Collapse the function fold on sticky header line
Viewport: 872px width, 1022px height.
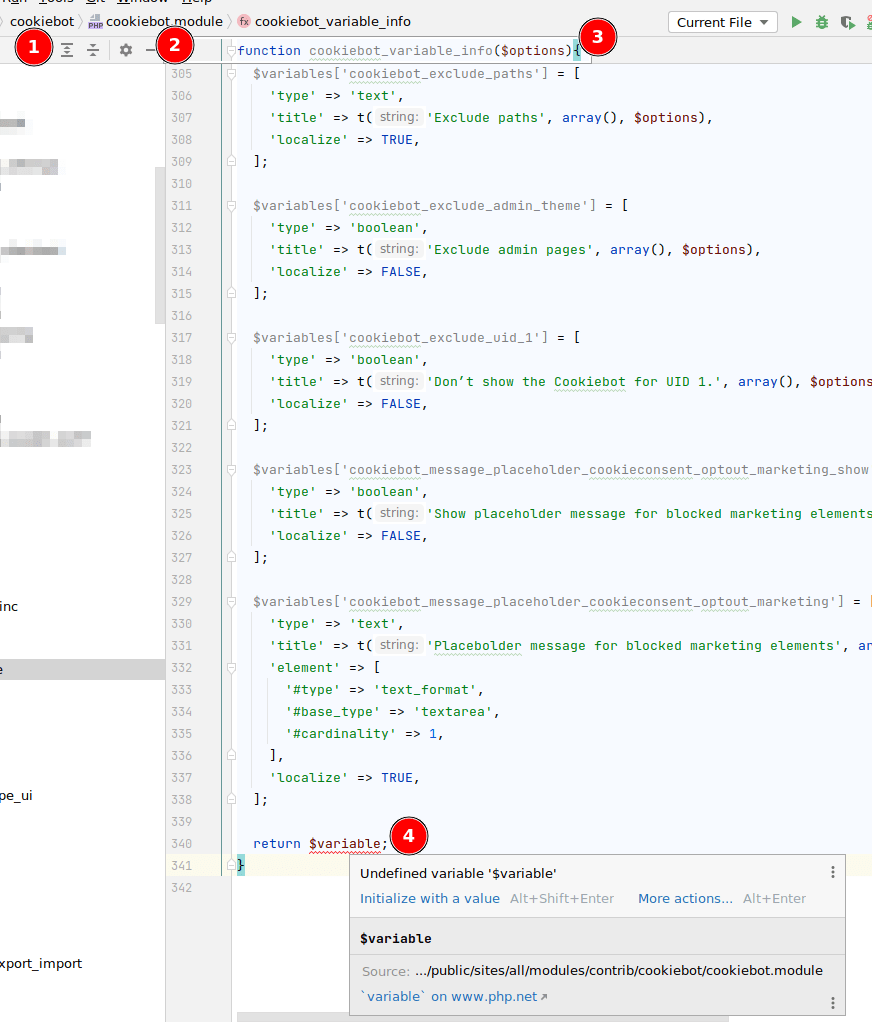click(231, 51)
